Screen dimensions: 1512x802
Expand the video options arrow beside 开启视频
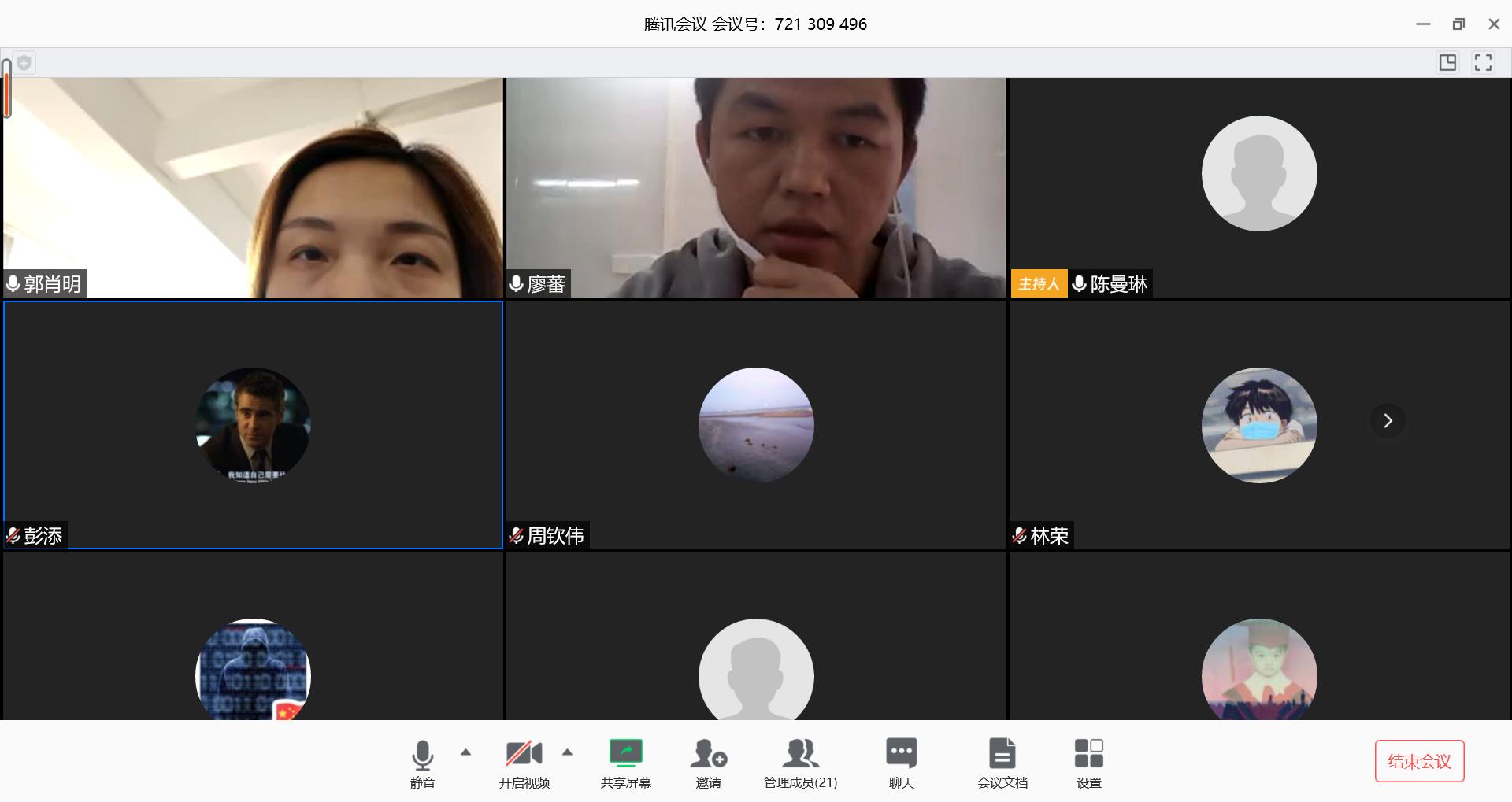tap(567, 752)
